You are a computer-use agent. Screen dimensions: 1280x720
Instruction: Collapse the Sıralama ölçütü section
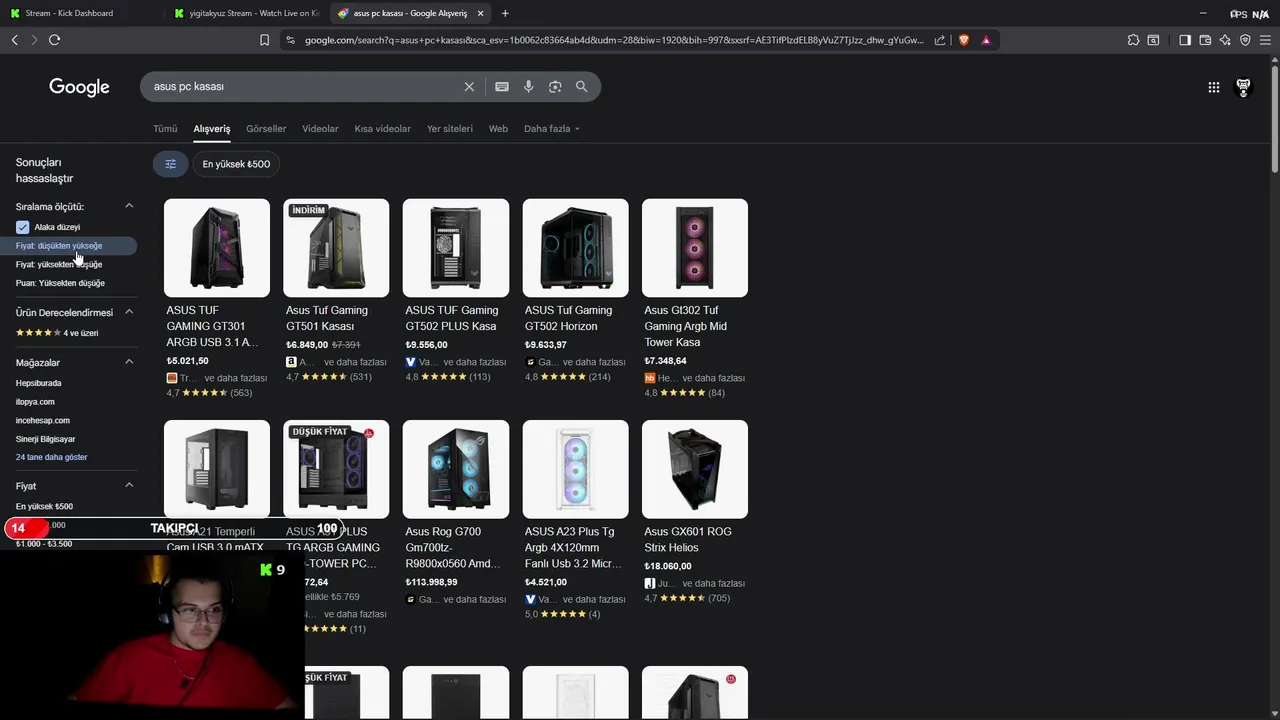tap(129, 206)
